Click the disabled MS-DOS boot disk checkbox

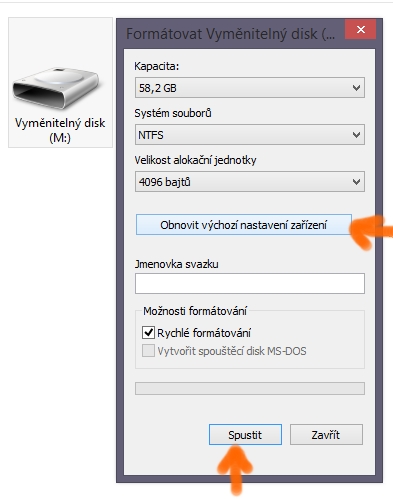148,351
